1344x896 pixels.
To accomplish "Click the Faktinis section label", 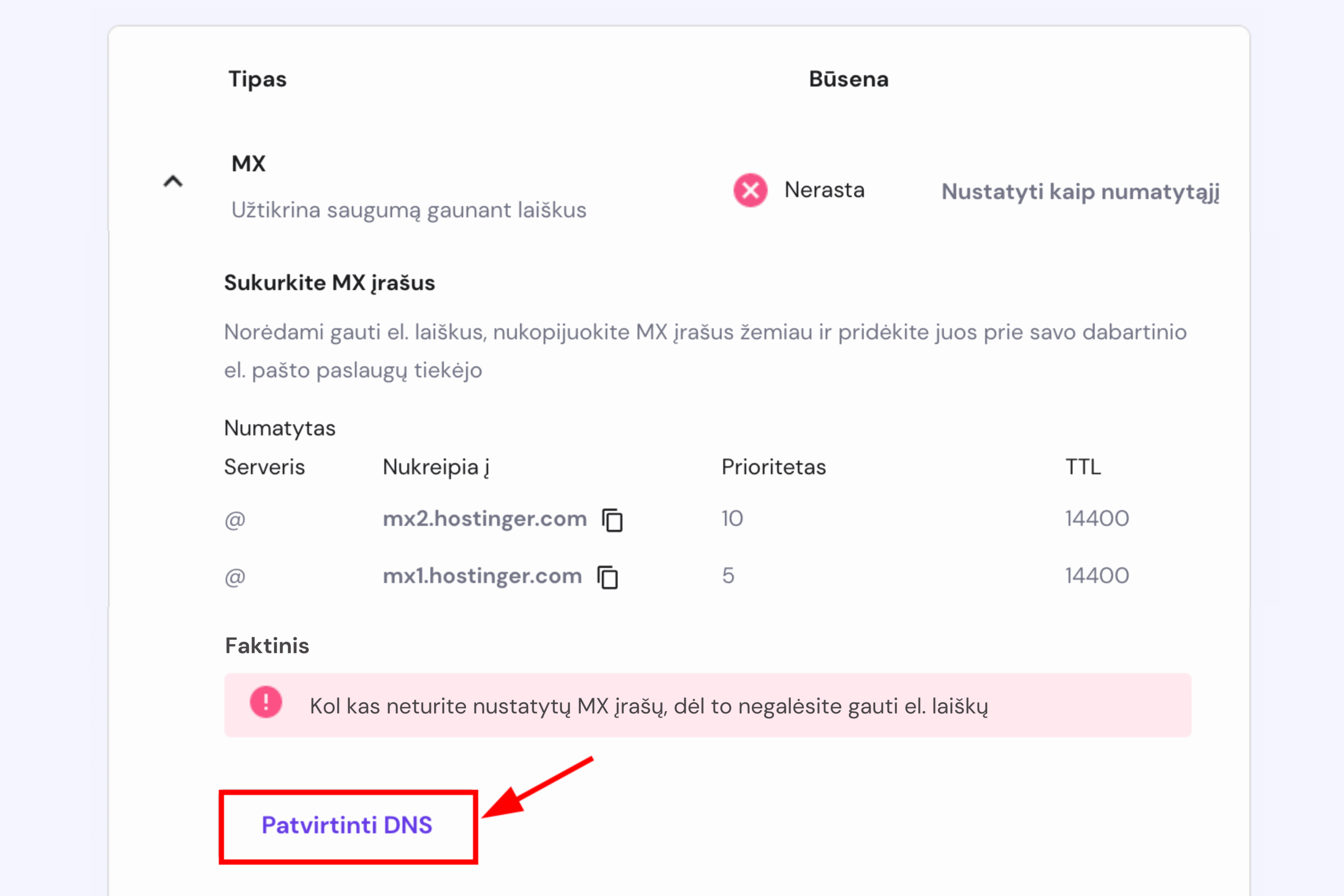I will coord(267,646).
